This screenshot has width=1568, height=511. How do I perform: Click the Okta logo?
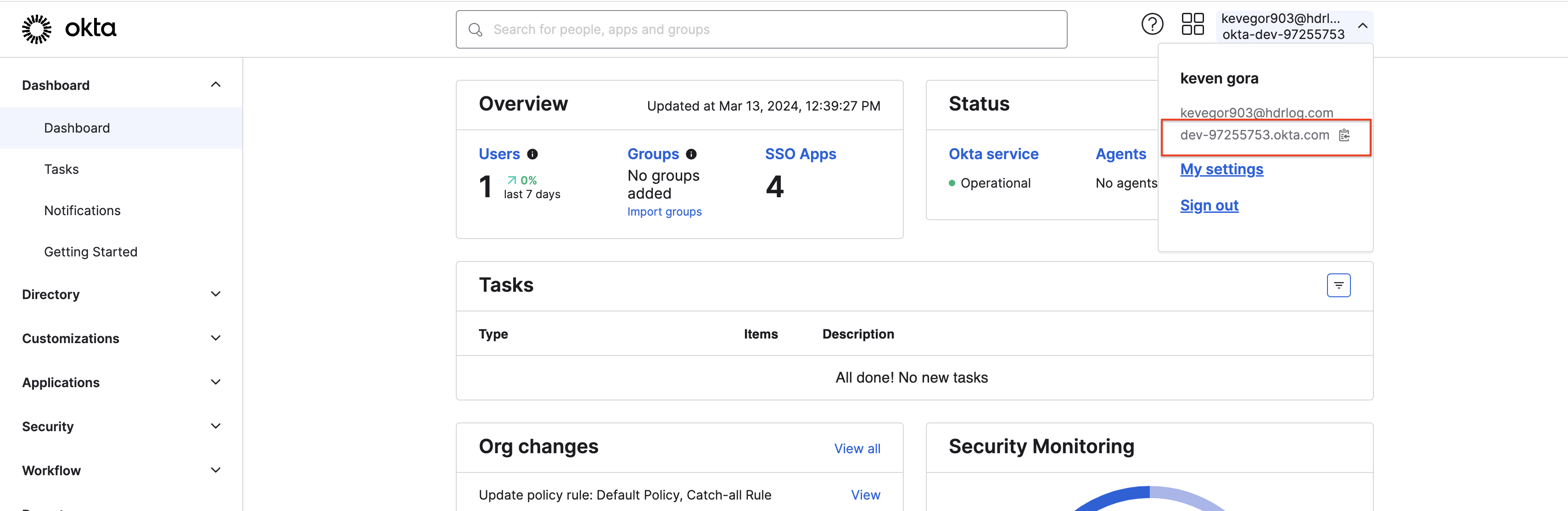[x=69, y=28]
